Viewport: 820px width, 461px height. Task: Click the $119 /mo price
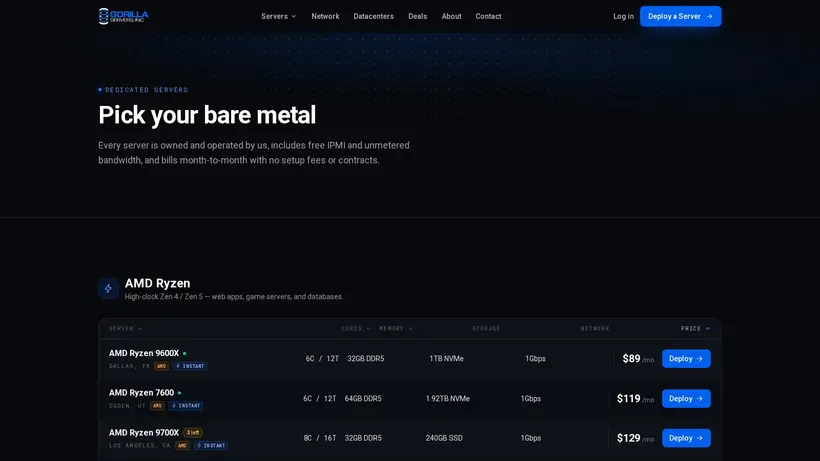pos(635,399)
